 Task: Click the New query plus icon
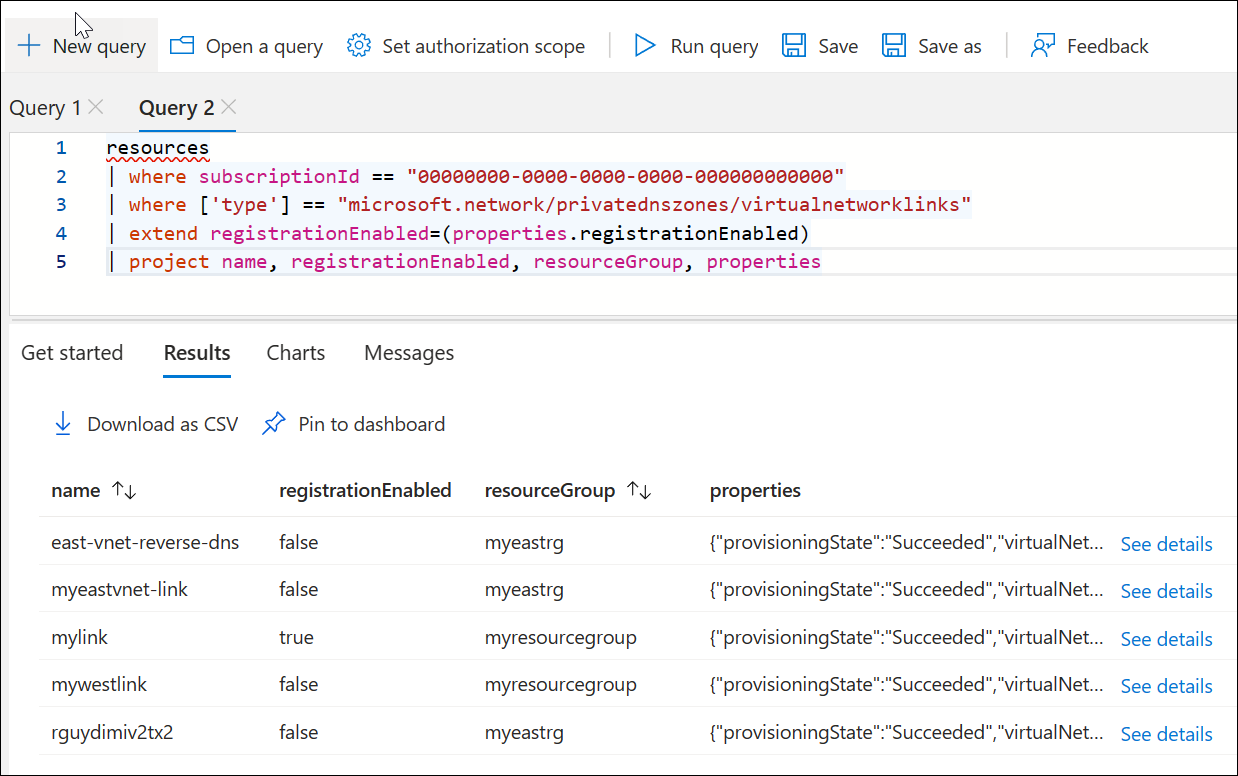coord(29,46)
